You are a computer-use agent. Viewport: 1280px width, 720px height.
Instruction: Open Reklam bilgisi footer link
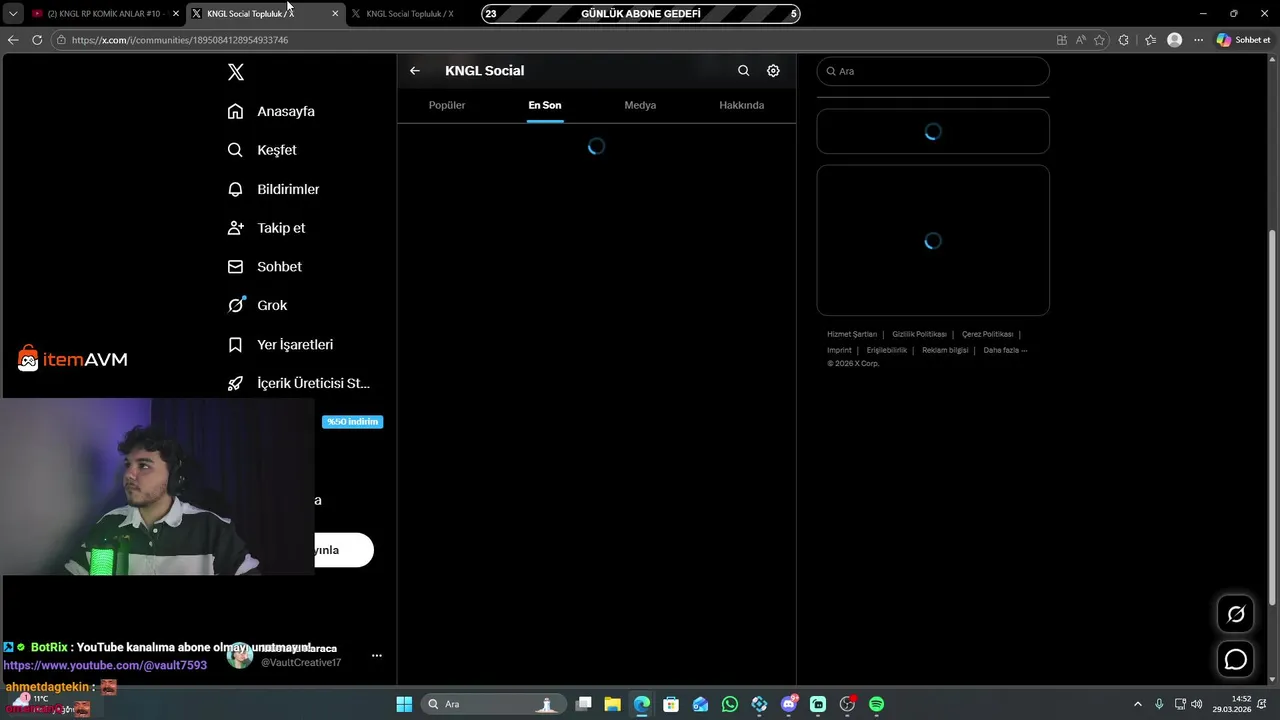click(945, 350)
